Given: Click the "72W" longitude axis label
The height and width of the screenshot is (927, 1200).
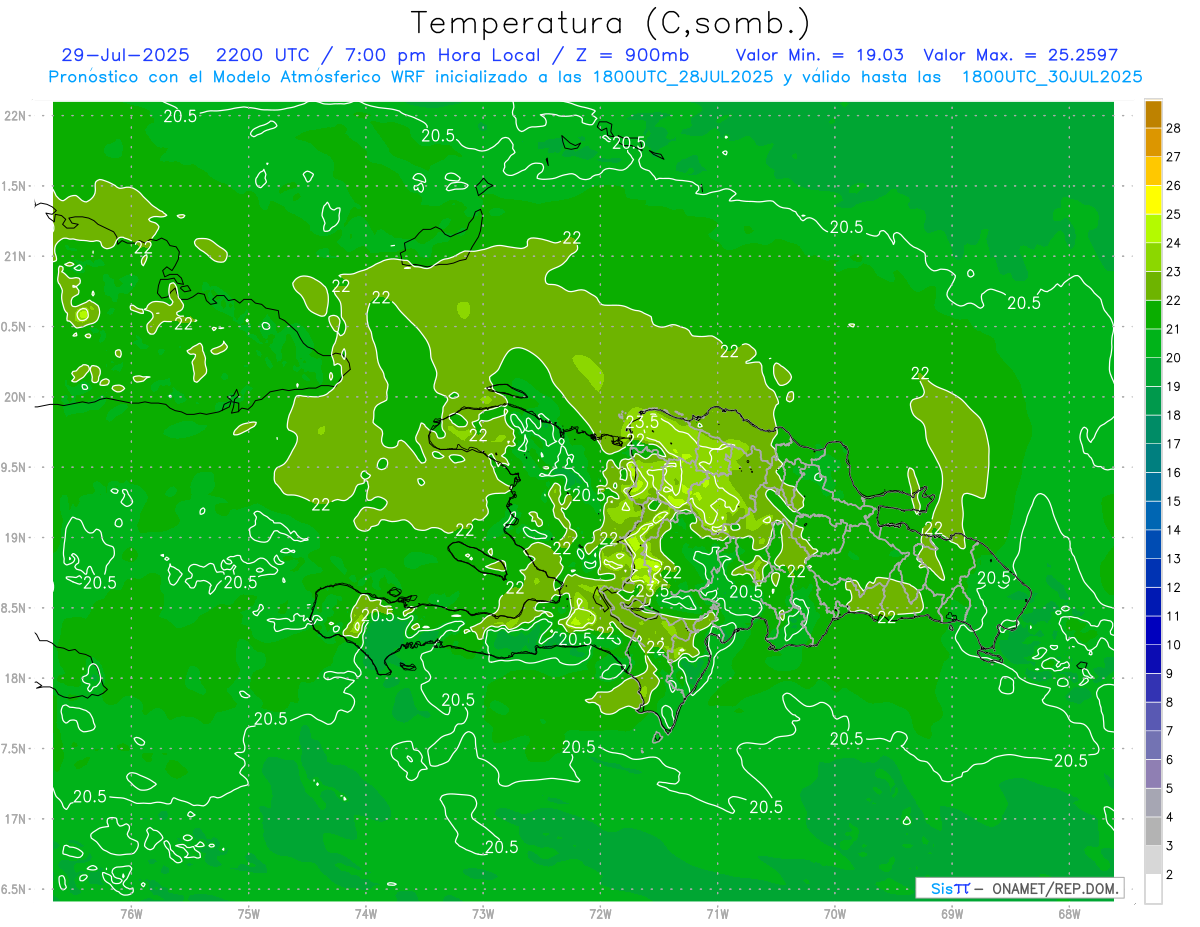Looking at the screenshot, I should (600, 914).
